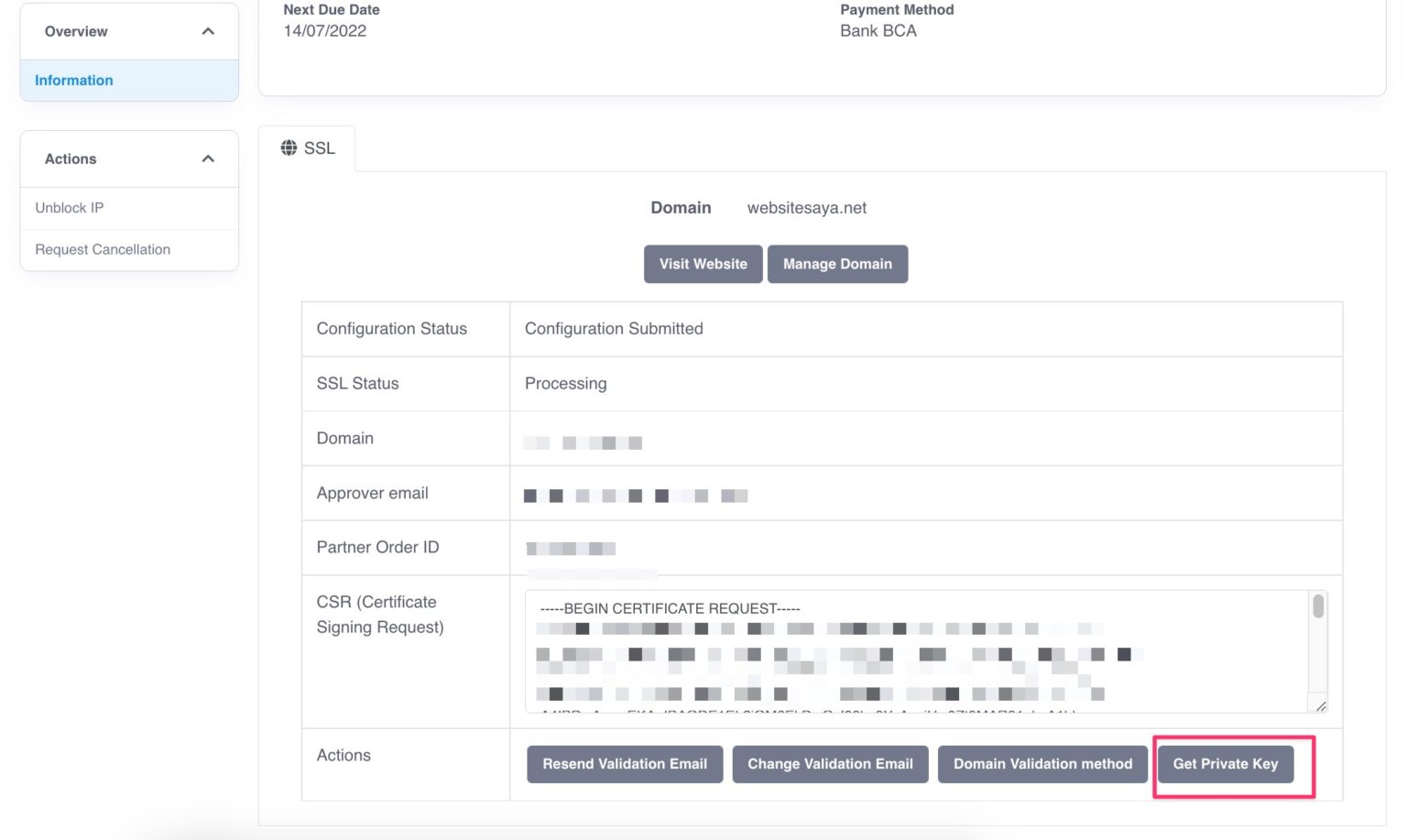1407x840 pixels.
Task: Open the Information sidebar item
Action: [74, 81]
